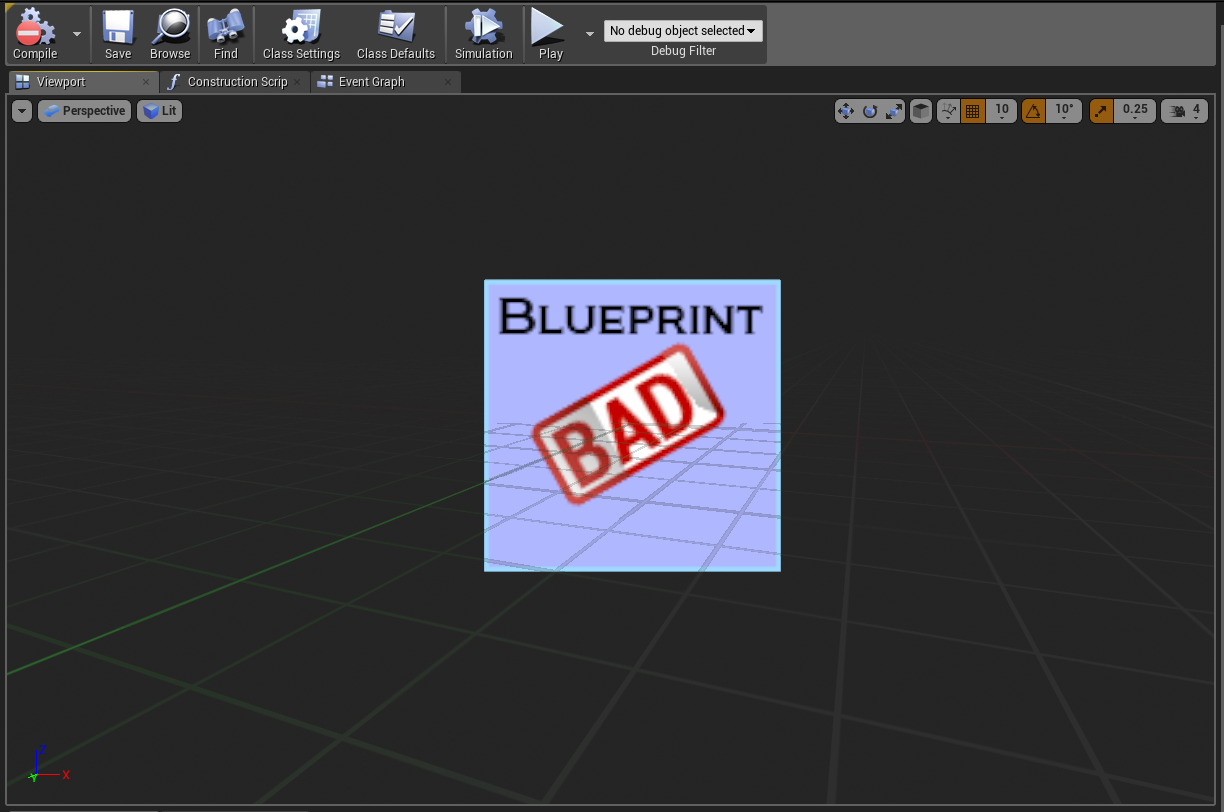
Task: Toggle grid snapping
Action: coord(972,111)
